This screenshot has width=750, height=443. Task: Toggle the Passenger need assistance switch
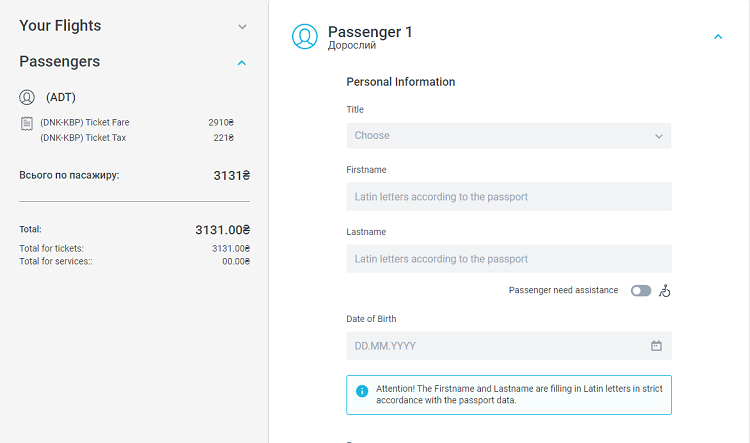(641, 290)
